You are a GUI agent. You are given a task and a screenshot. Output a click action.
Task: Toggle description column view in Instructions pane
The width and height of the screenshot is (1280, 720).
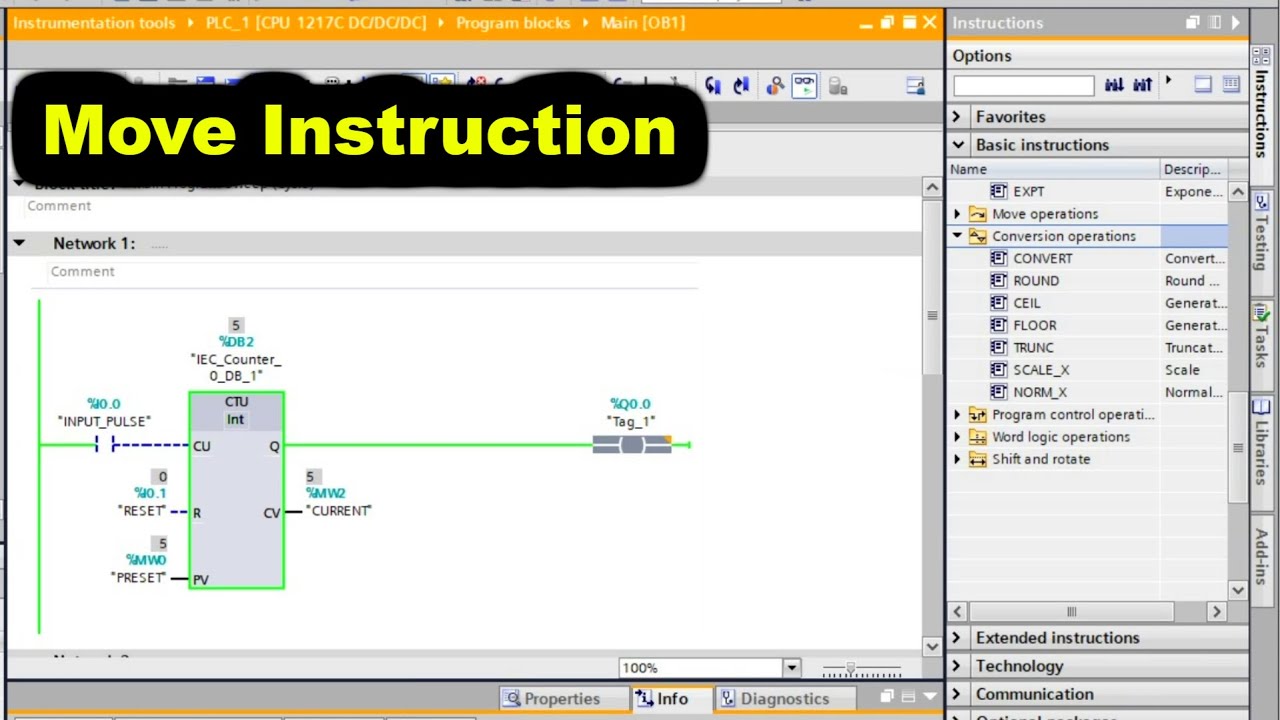pyautogui.click(x=1231, y=85)
